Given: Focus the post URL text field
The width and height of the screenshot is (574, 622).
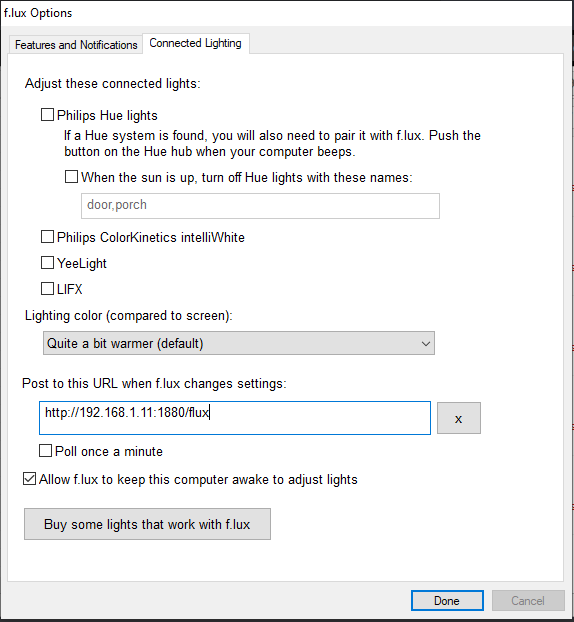Looking at the screenshot, I should [235, 418].
